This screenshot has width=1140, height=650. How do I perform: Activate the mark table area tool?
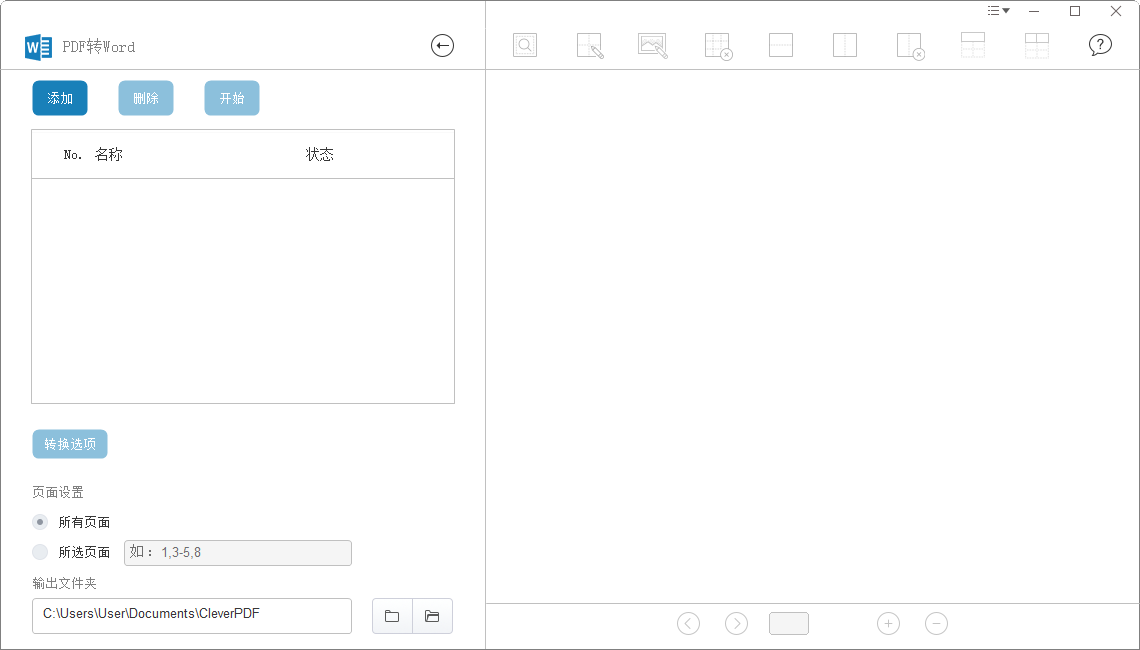point(588,44)
